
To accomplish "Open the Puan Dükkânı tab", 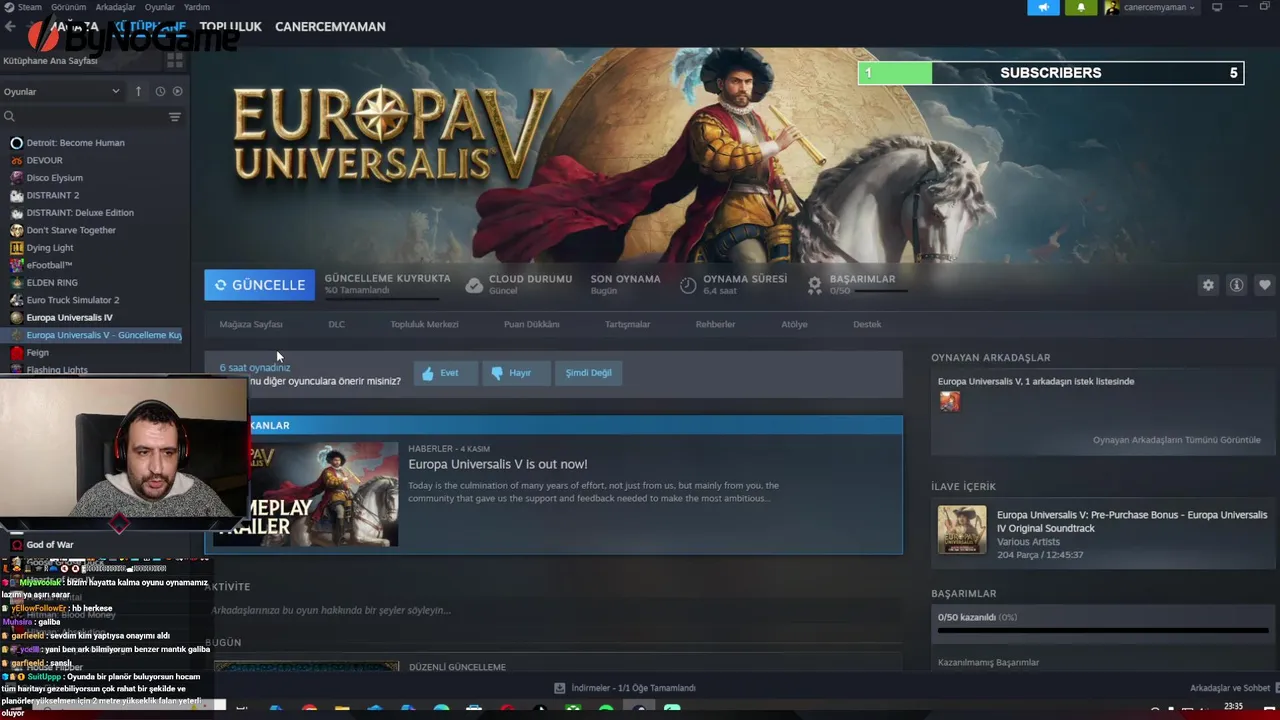I will coord(531,324).
